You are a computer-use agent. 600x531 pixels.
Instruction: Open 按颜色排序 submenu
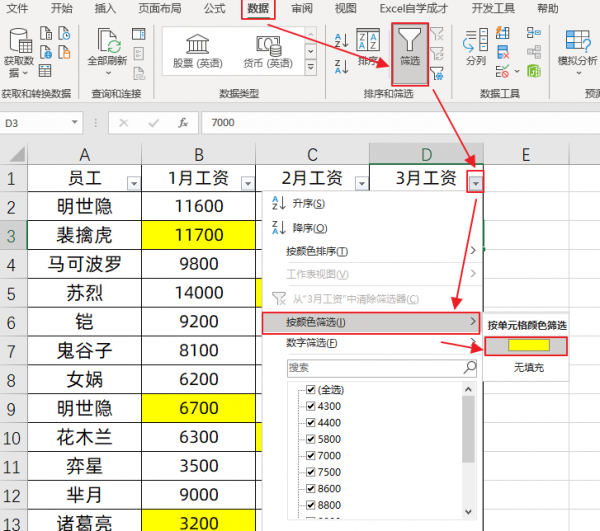point(372,251)
